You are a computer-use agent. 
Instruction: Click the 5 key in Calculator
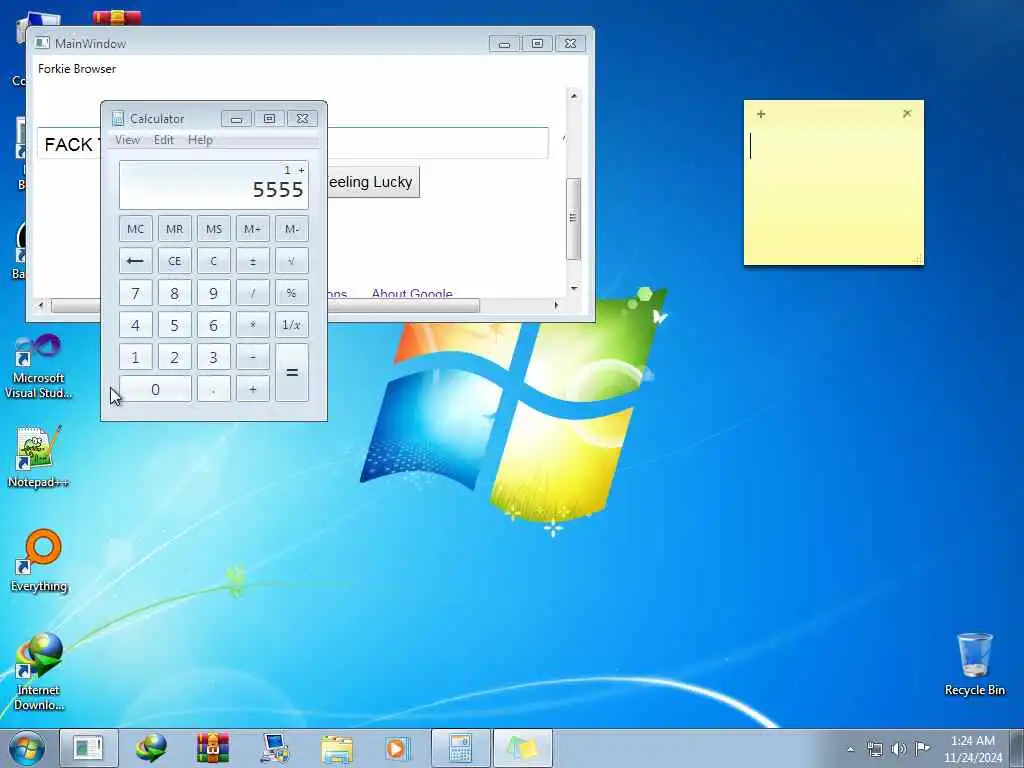[174, 325]
